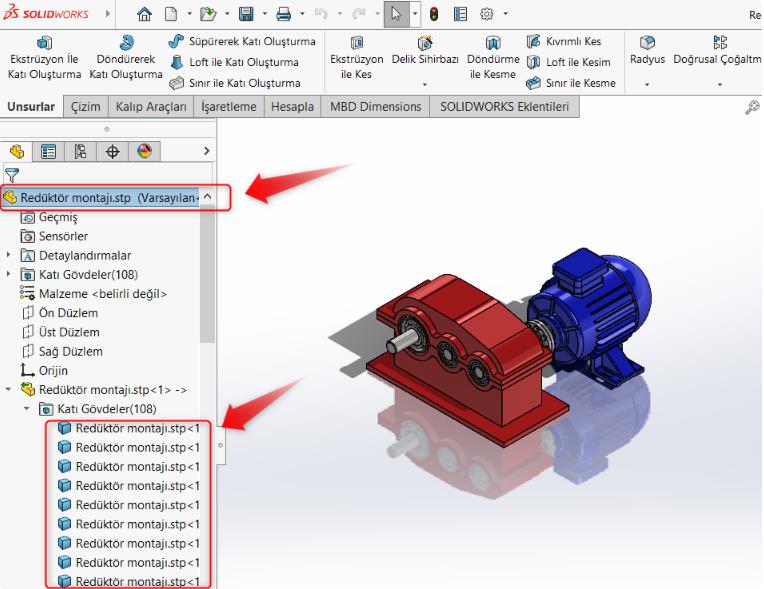Expand the top Katı Gövdeler(108) folder
Screen dimensions: 764x589
[x=9, y=274]
